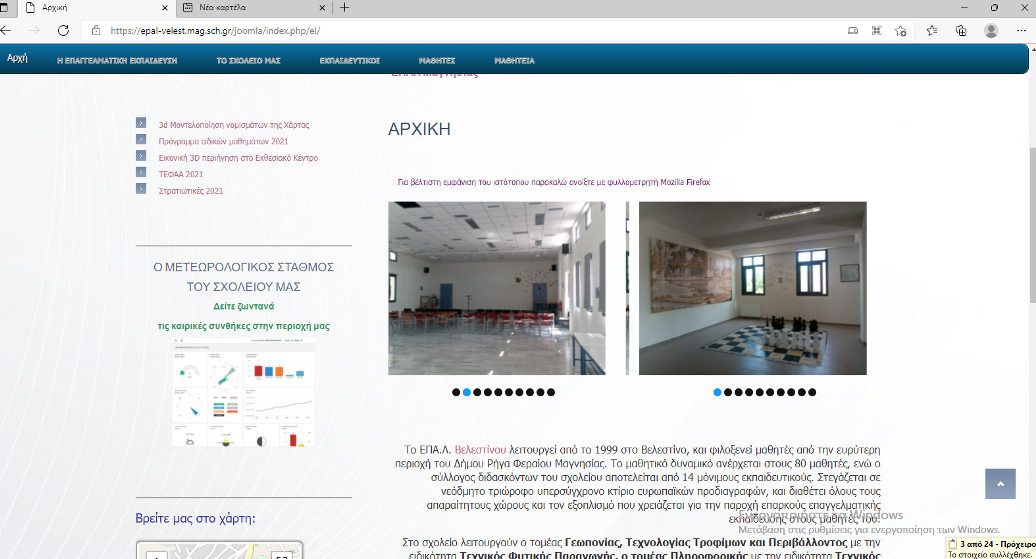Click the Βελεστίνου link in the paragraph
Viewport: 1036px width, 559px height.
pos(480,450)
